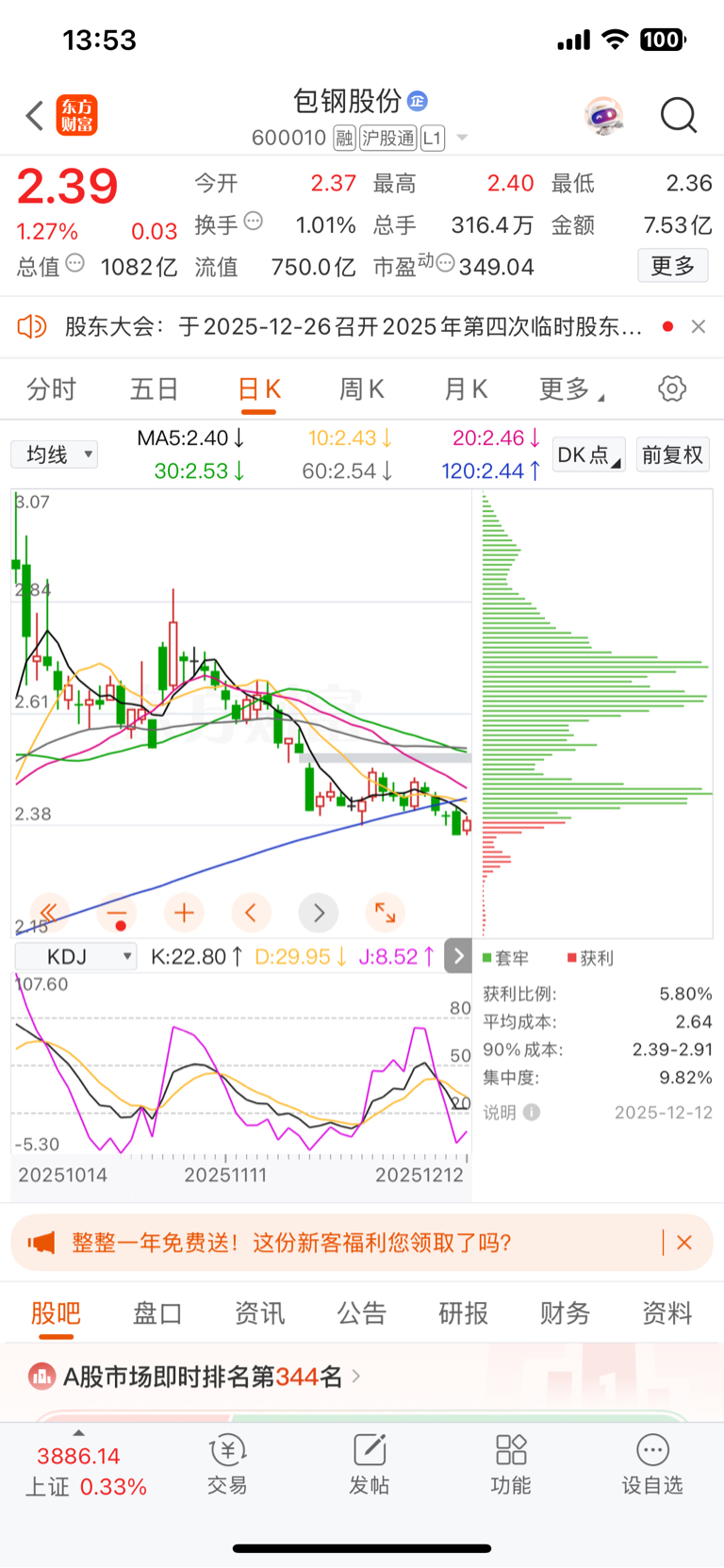
Task: Tap the info icon beside 市盈动
Action: 446,263
